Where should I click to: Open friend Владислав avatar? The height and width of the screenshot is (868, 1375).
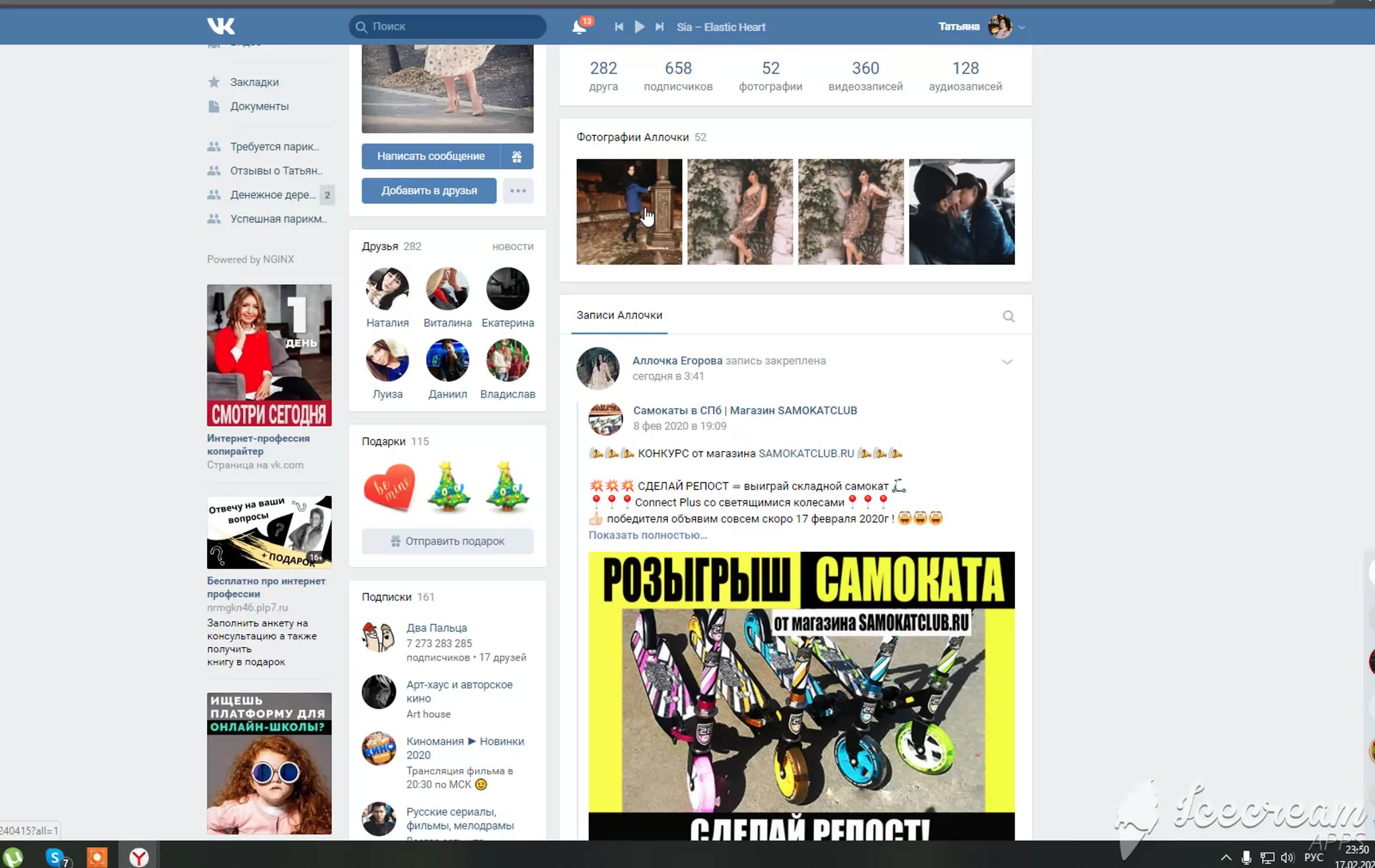(507, 360)
